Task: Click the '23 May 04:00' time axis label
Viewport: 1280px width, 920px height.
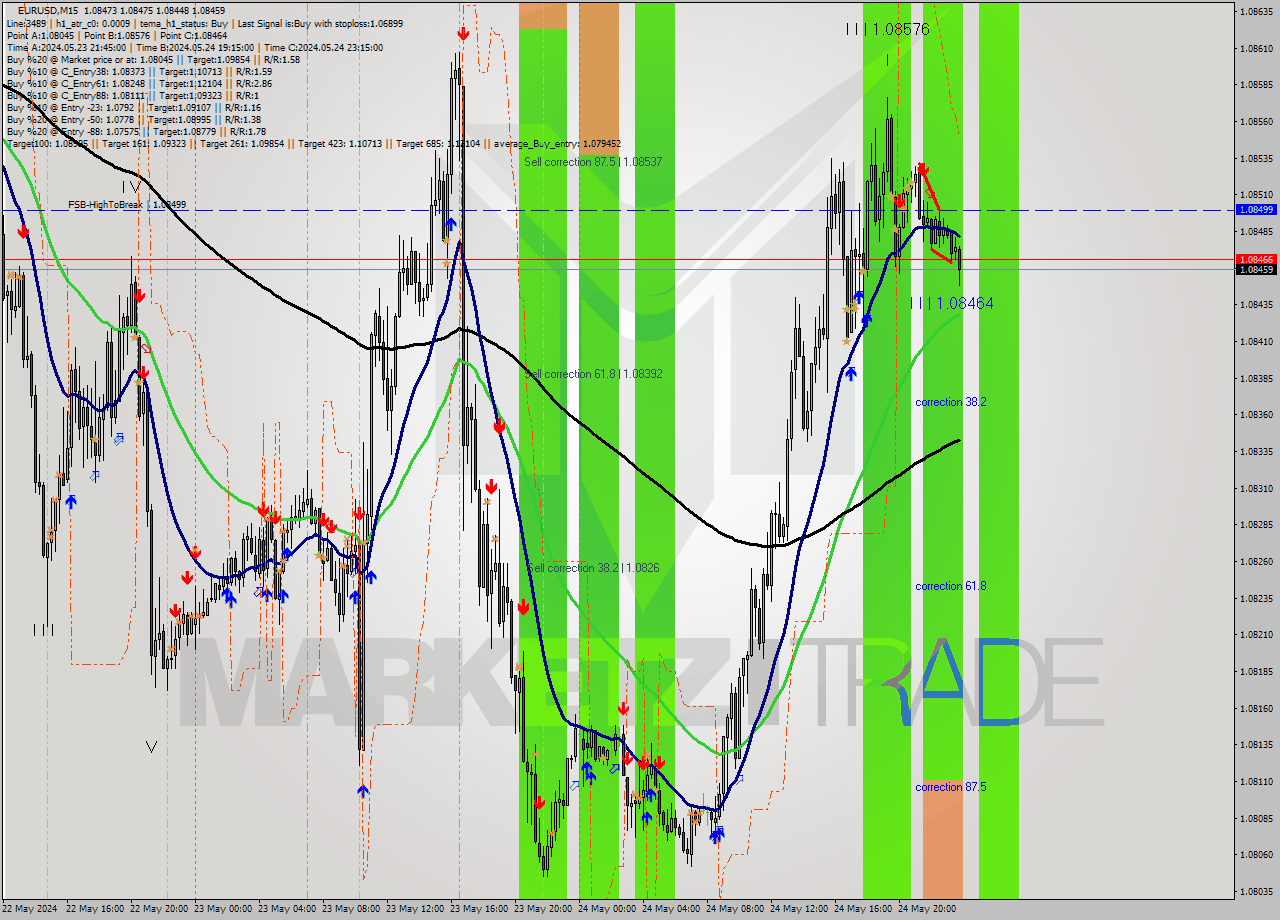Action: (287, 909)
